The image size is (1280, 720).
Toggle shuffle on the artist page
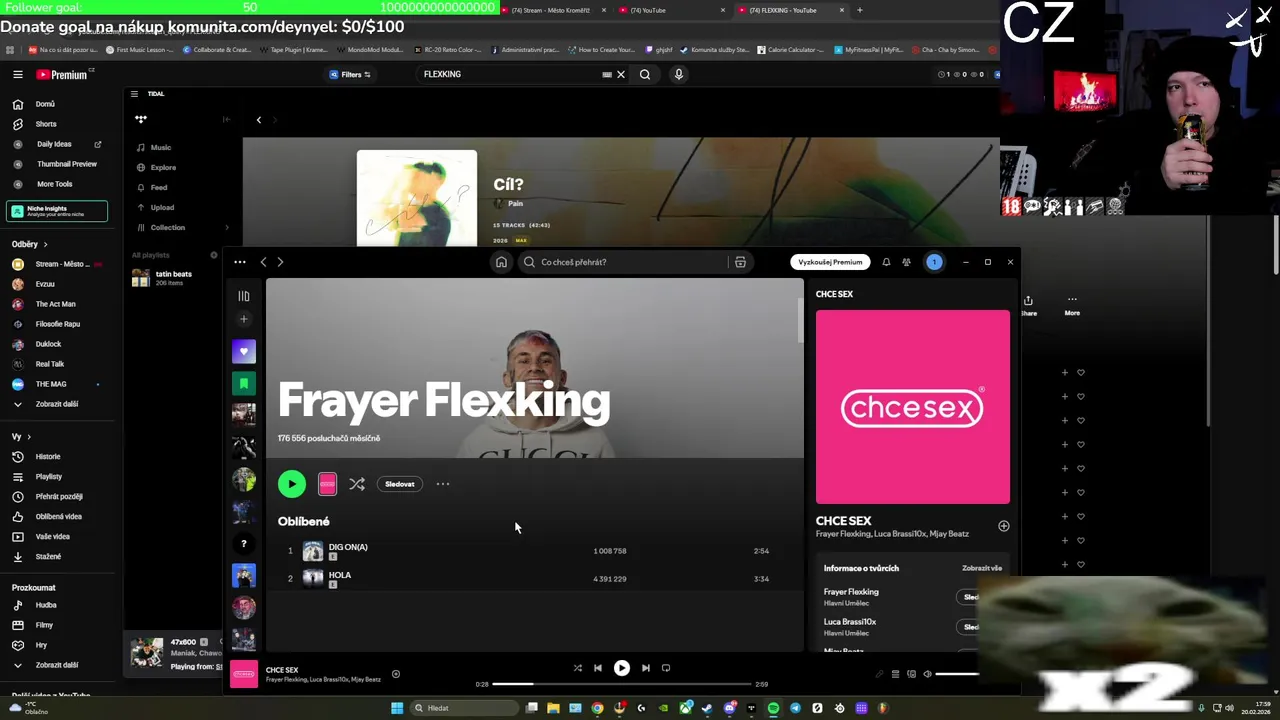tap(357, 484)
